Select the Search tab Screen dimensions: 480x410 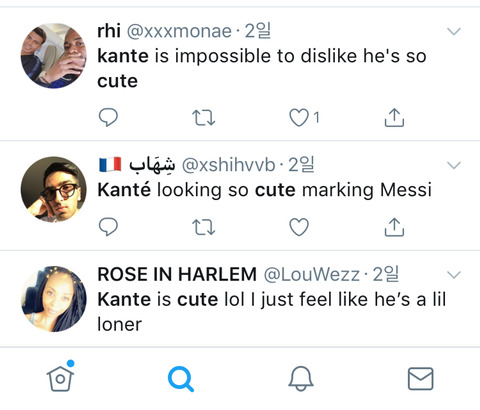pyautogui.click(x=181, y=379)
